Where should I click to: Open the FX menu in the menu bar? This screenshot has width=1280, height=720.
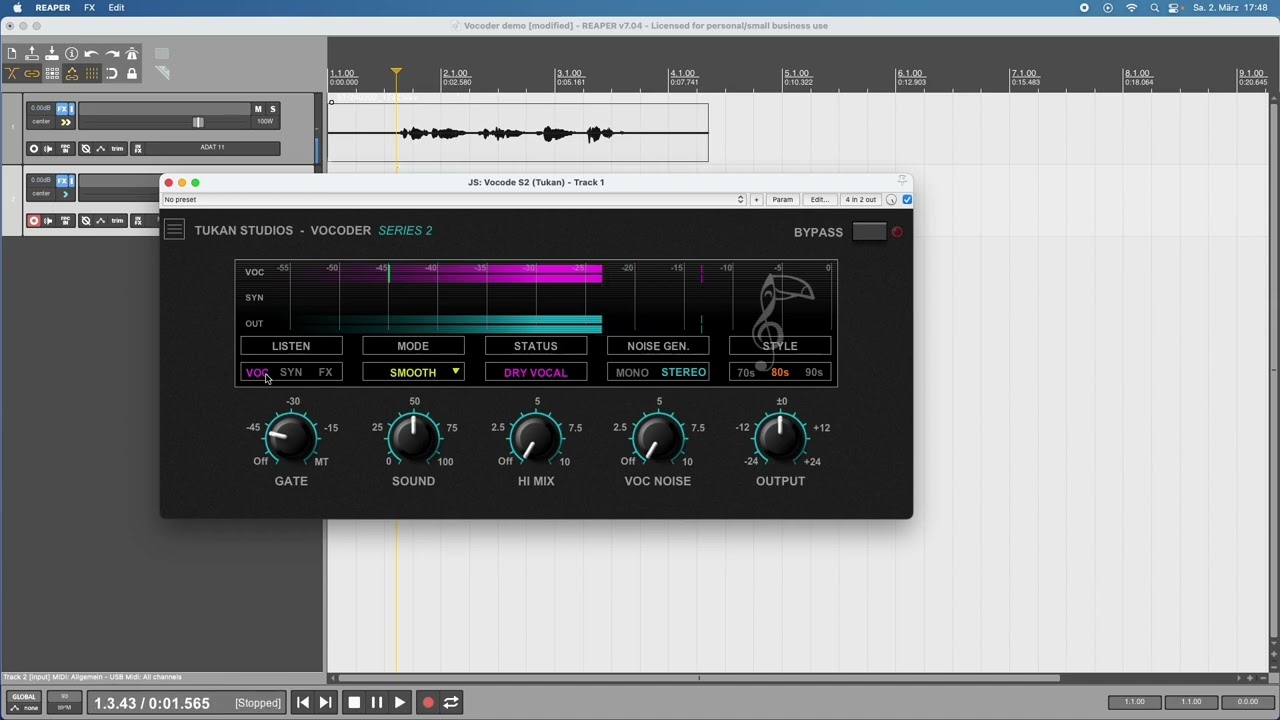pos(89,8)
